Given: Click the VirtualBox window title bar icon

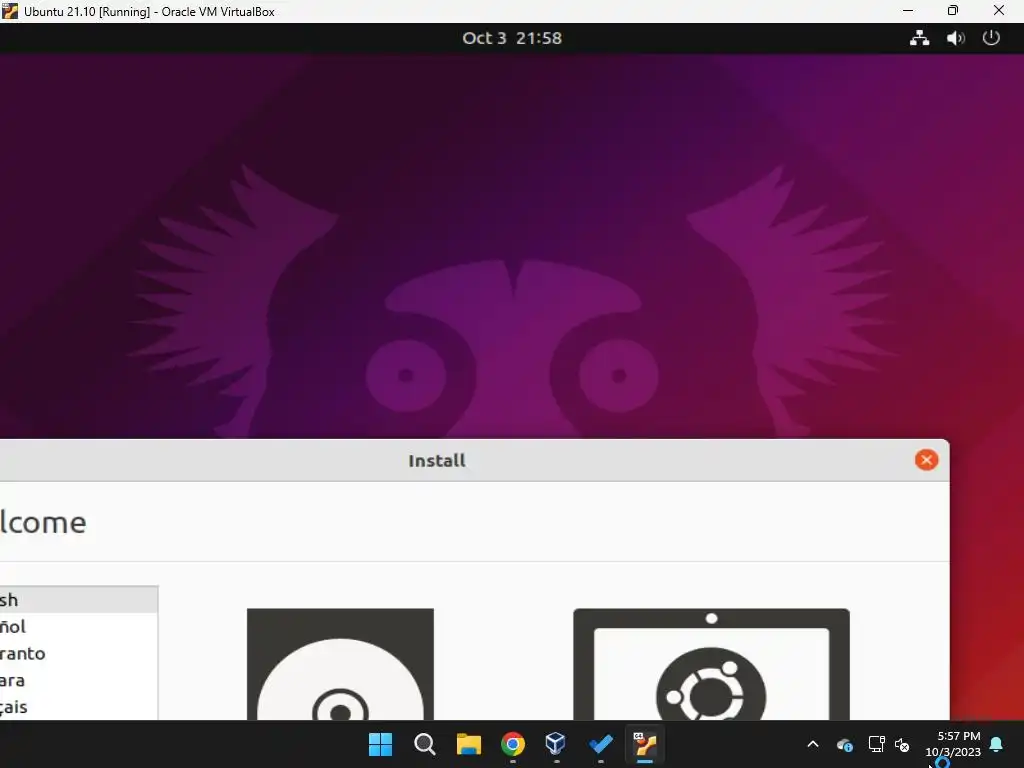Looking at the screenshot, I should click(10, 11).
